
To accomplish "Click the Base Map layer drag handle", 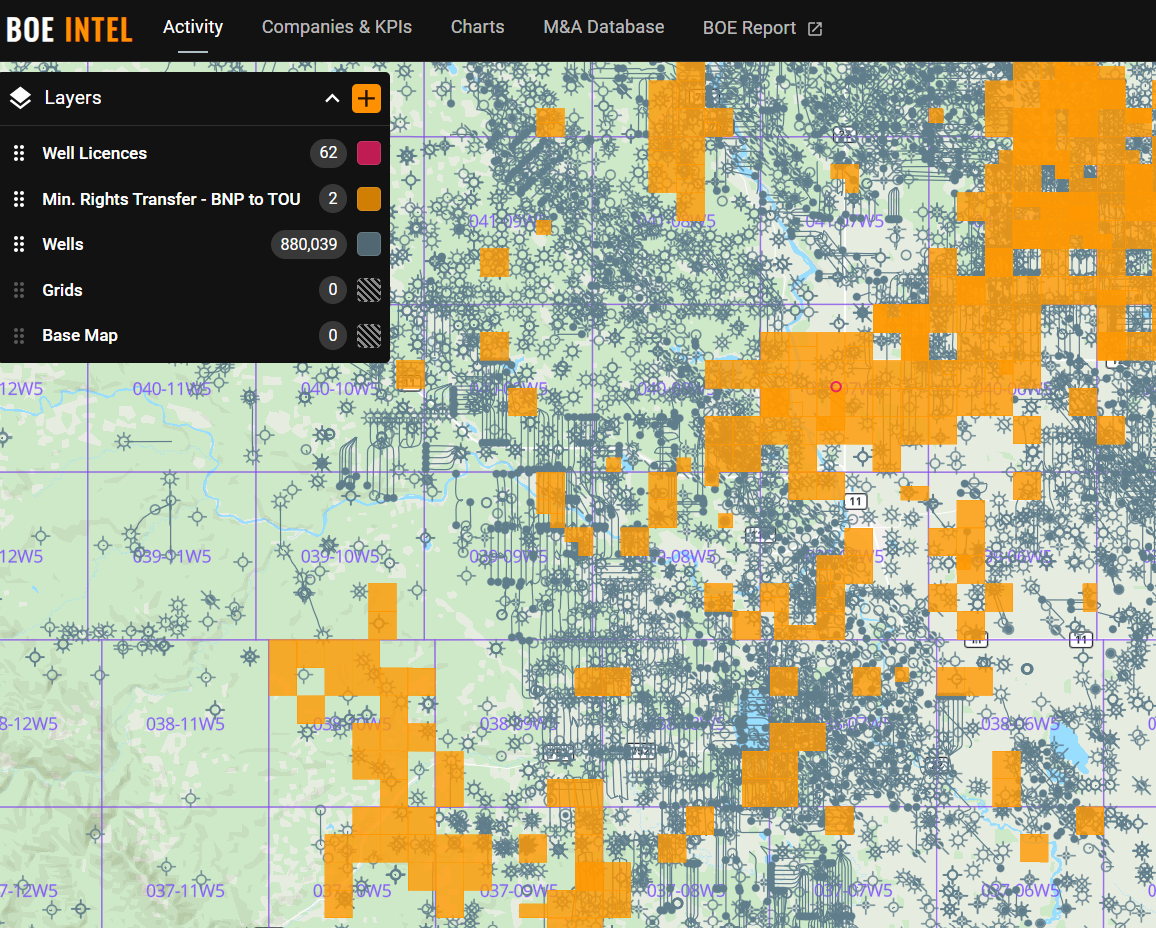I will pos(19,336).
